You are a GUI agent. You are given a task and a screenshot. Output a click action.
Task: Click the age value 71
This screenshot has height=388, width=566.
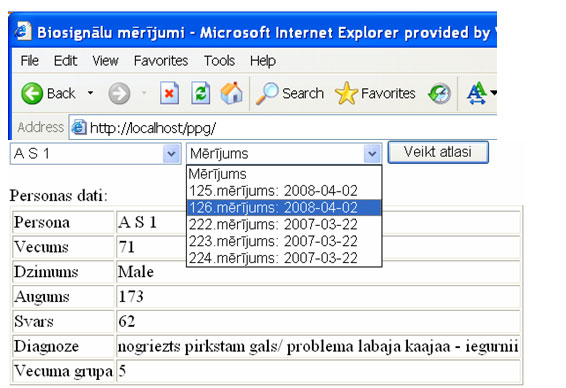point(126,247)
